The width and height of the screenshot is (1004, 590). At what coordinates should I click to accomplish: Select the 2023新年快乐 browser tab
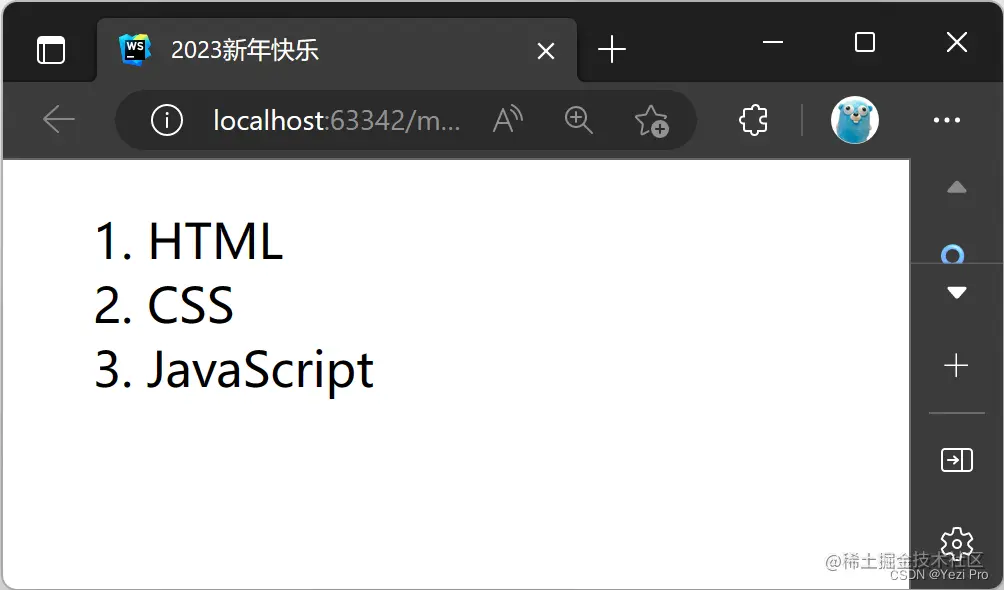[x=337, y=50]
